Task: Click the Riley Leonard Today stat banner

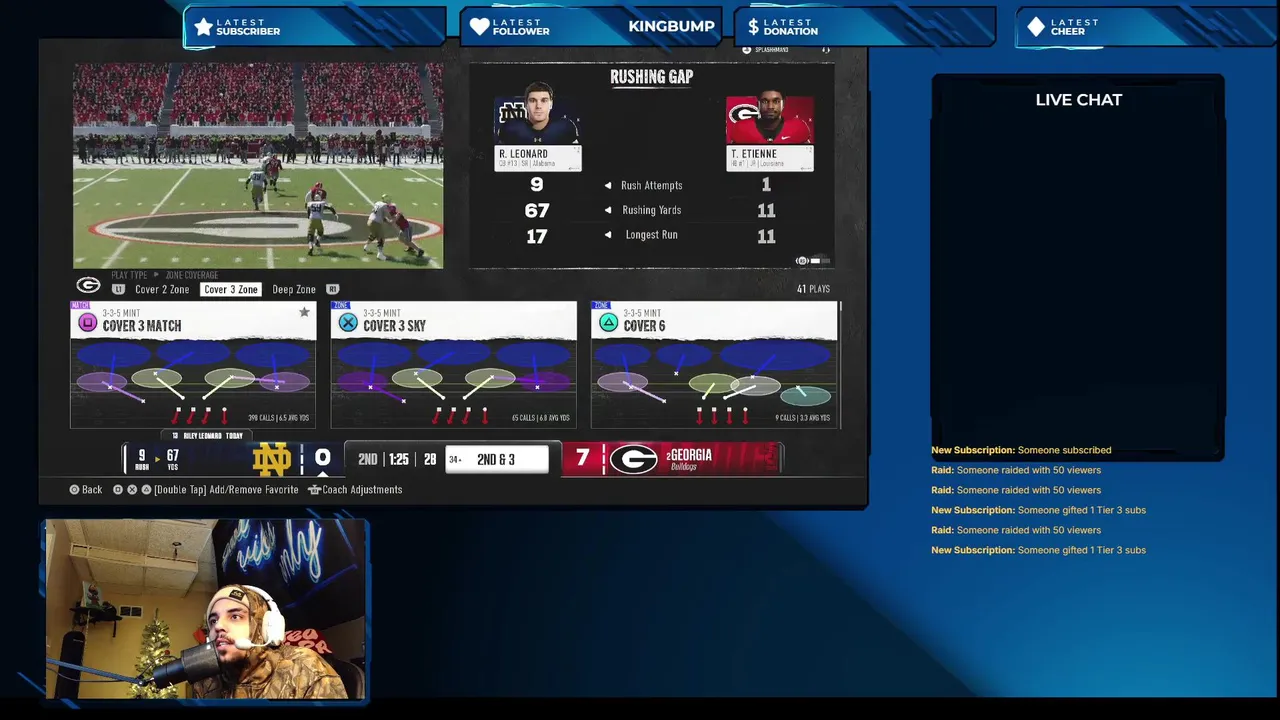Action: coord(208,436)
